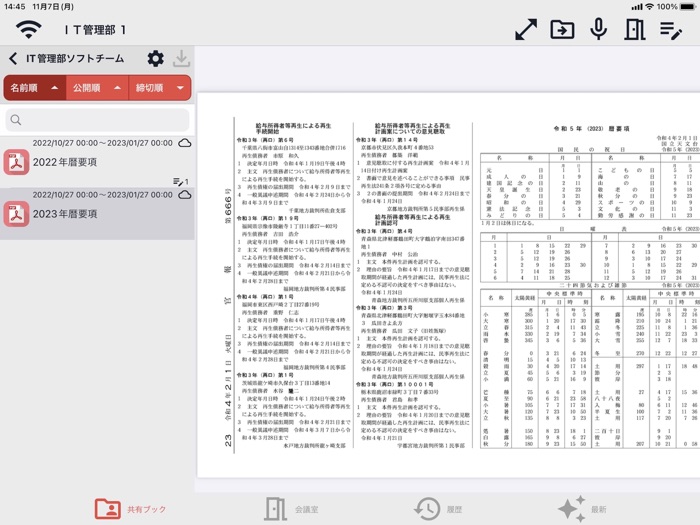Tap cloud icon for 2022年暦要項
This screenshot has width=700, height=525.
[x=185, y=143]
